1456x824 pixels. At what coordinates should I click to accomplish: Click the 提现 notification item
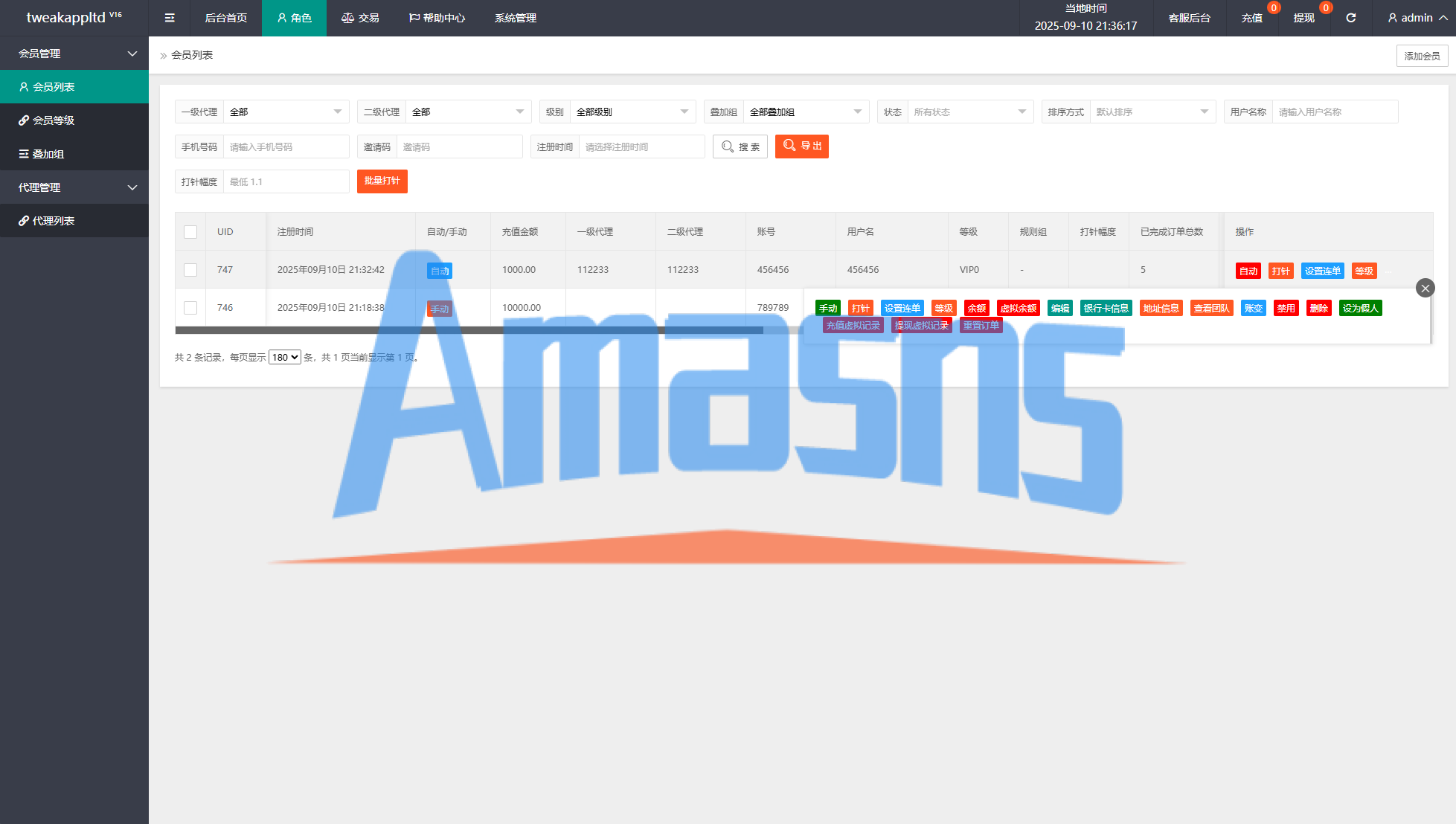coord(1303,18)
